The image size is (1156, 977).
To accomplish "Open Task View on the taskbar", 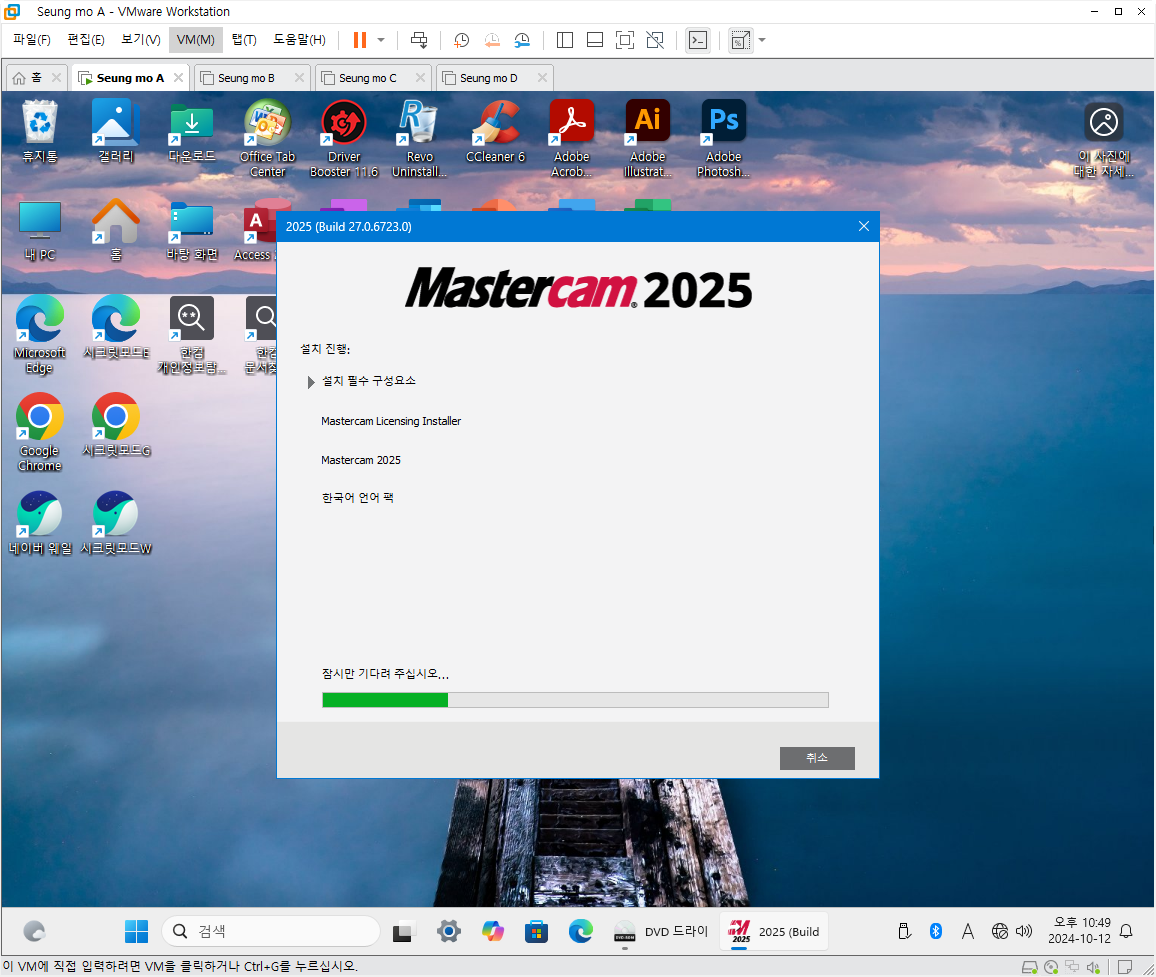I will pyautogui.click(x=403, y=932).
